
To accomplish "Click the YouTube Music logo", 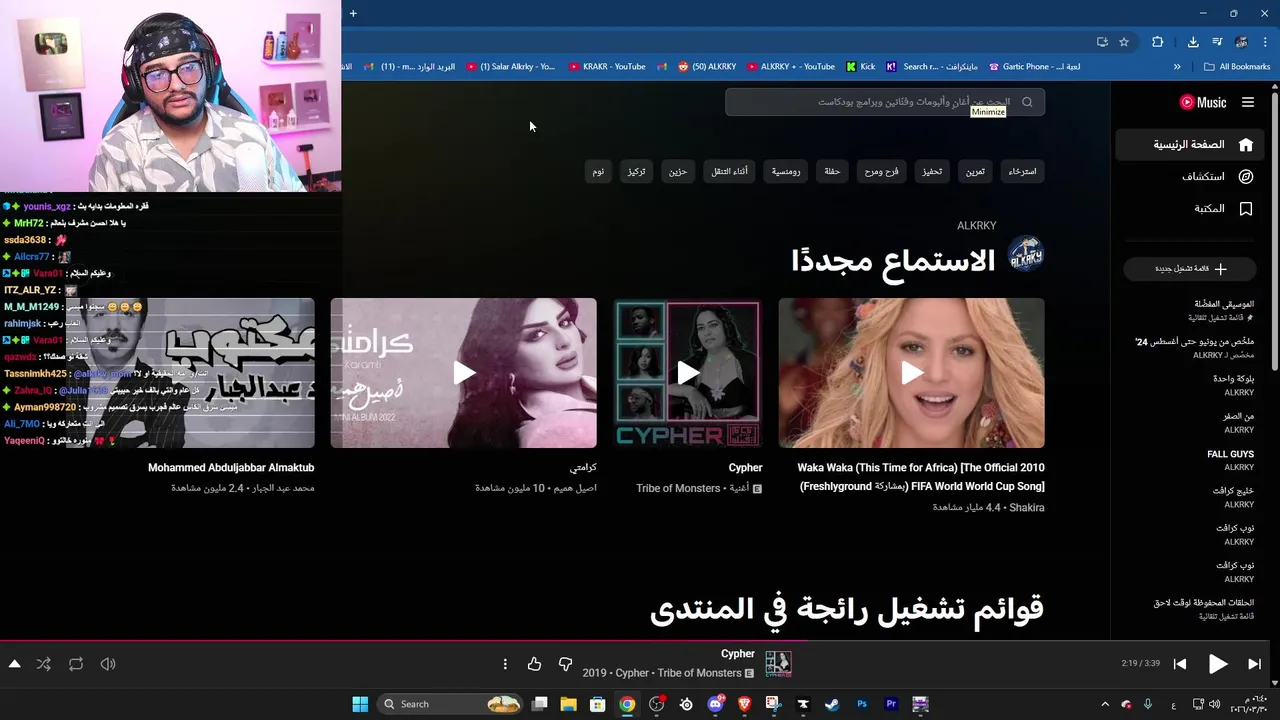I will click(x=1203, y=102).
